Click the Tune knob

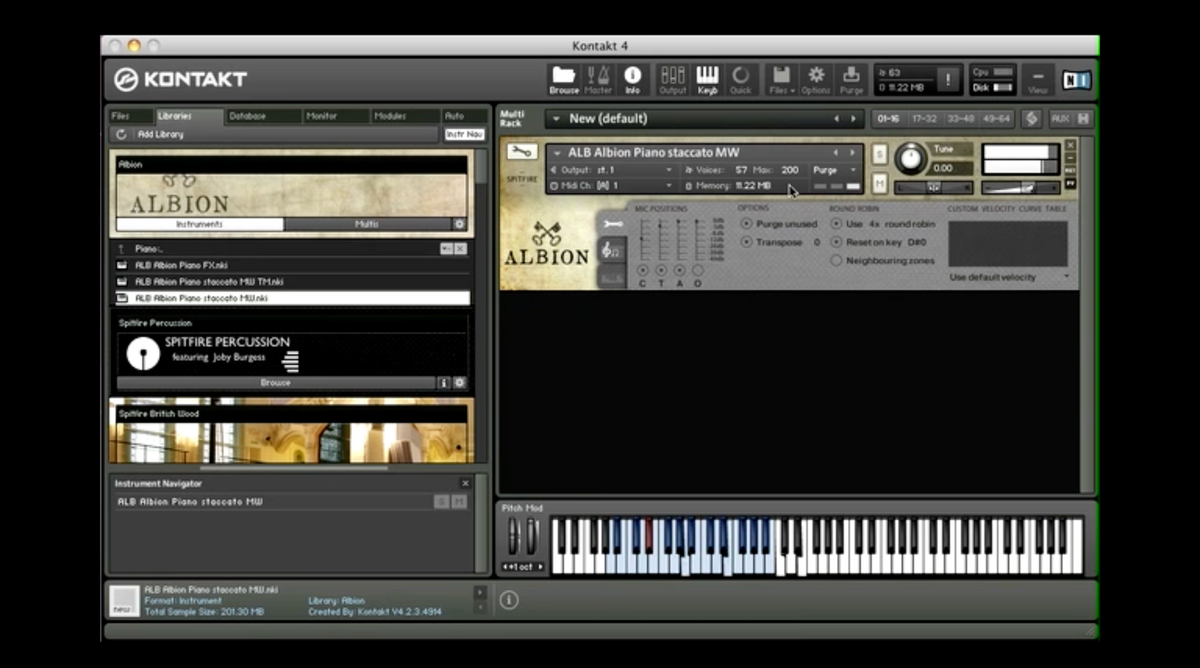click(x=910, y=158)
